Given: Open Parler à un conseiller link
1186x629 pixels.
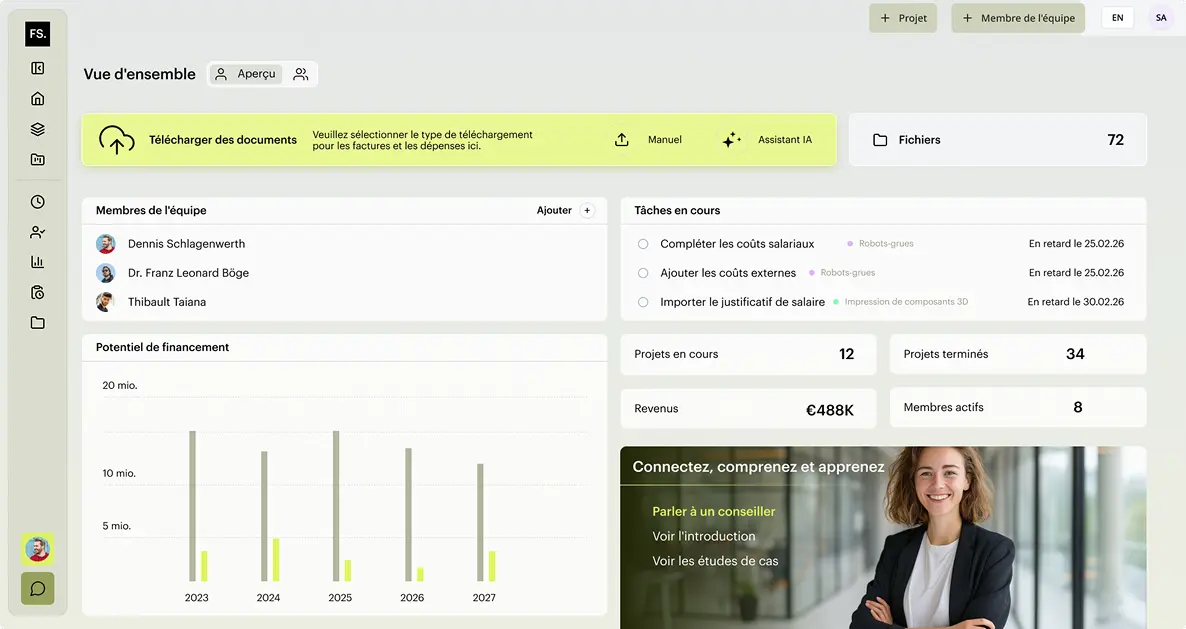Looking at the screenshot, I should point(714,512).
